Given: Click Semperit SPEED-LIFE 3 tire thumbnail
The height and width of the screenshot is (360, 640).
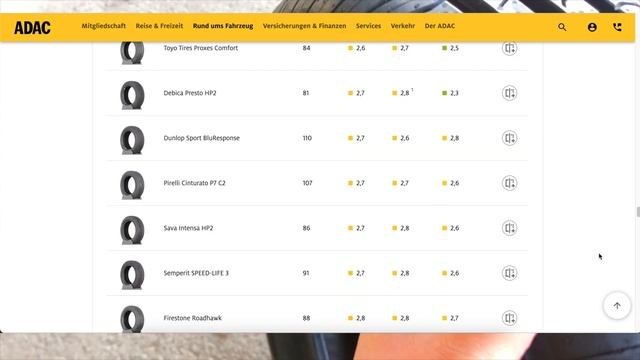Looking at the screenshot, I should 132,275.
